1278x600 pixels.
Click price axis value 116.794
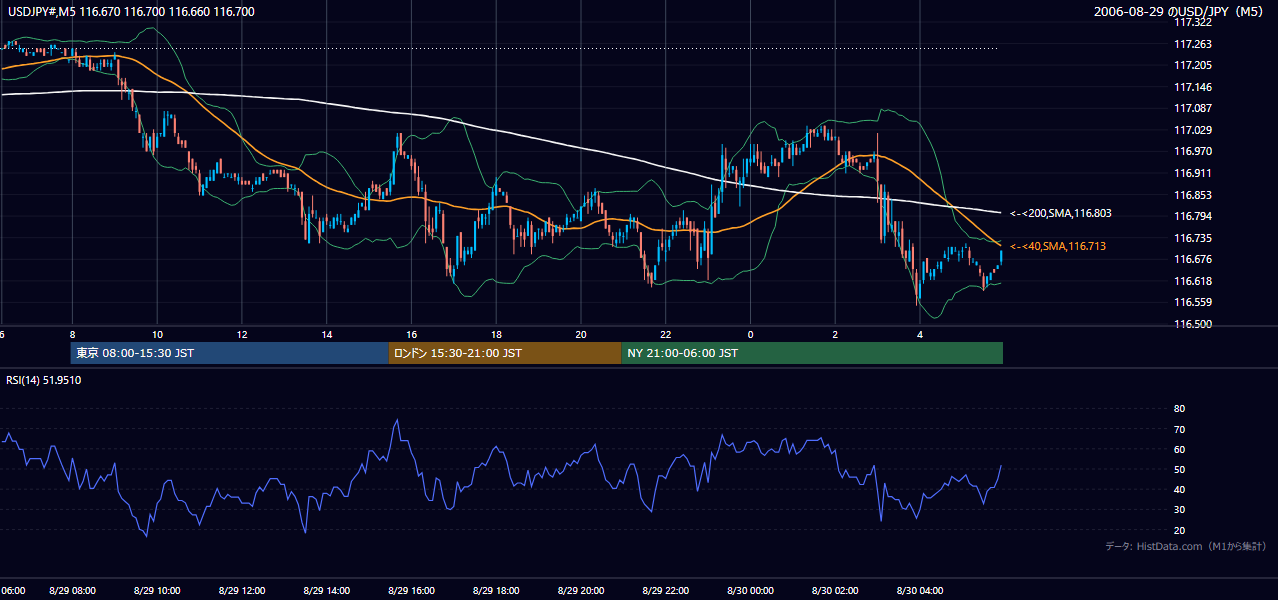pyautogui.click(x=1192, y=216)
